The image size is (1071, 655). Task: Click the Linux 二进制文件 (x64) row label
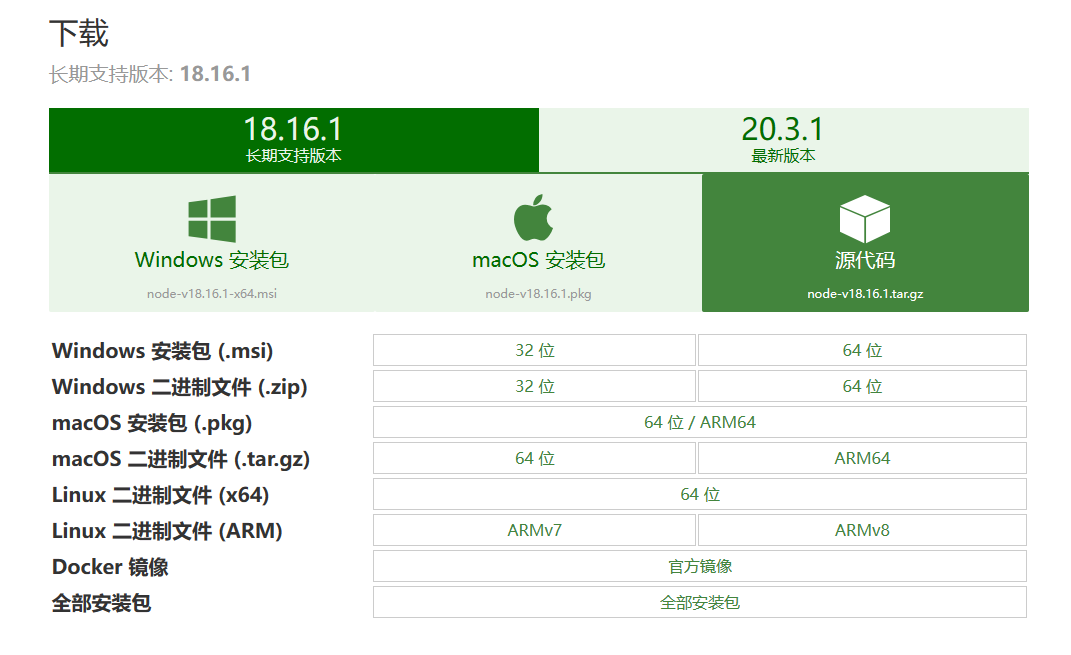click(161, 495)
